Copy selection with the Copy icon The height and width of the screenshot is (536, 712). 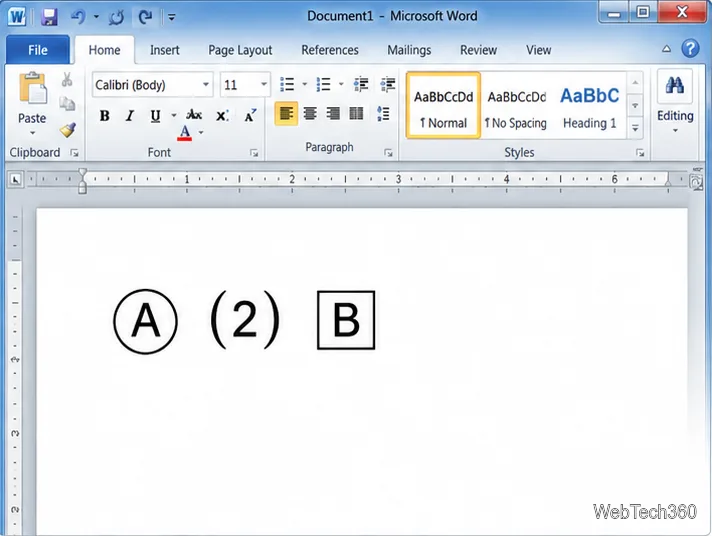pyautogui.click(x=67, y=104)
